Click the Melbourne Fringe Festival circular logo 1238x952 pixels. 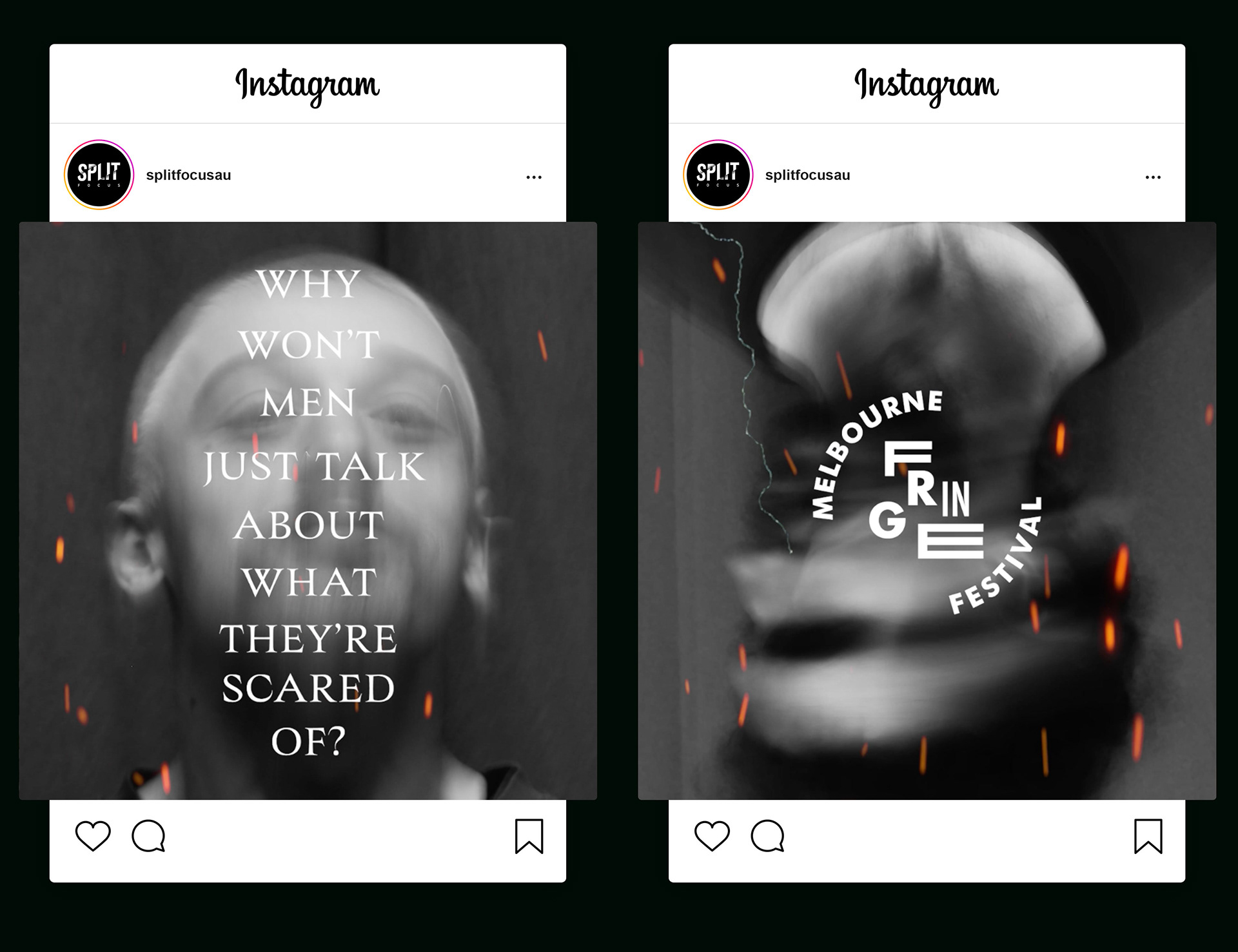click(927, 501)
